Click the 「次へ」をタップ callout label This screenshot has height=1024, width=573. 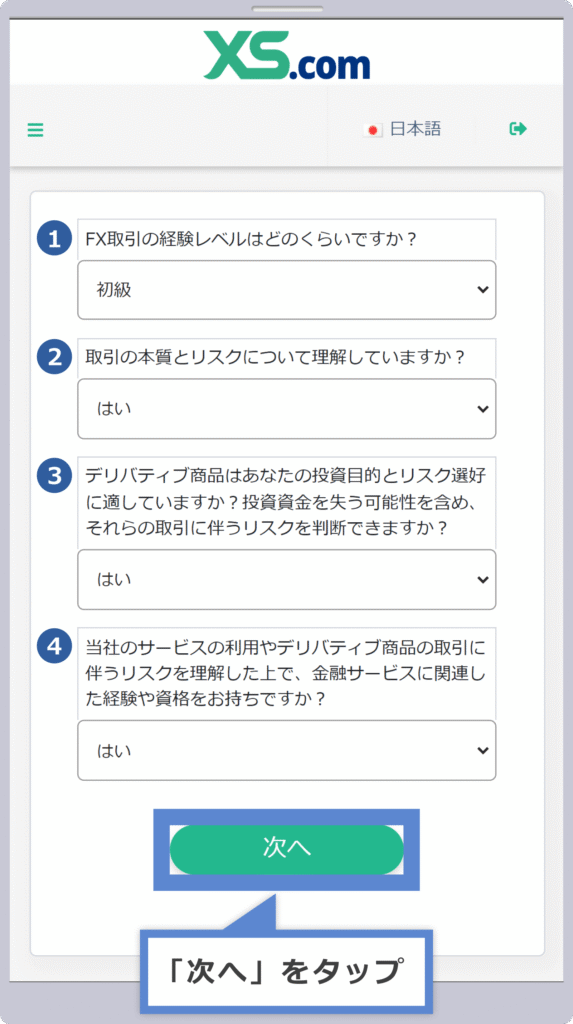tap(287, 972)
